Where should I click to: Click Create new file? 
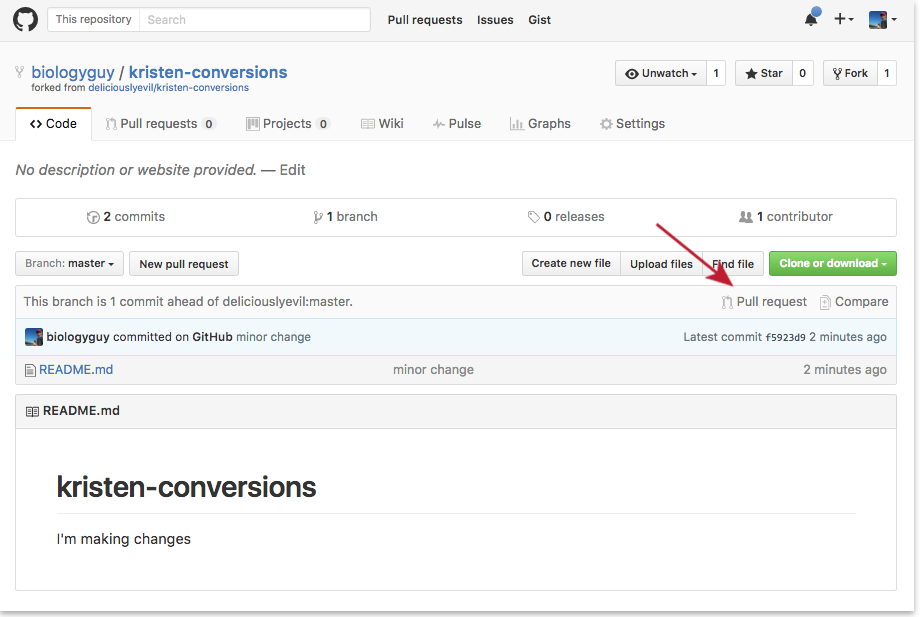[571, 263]
